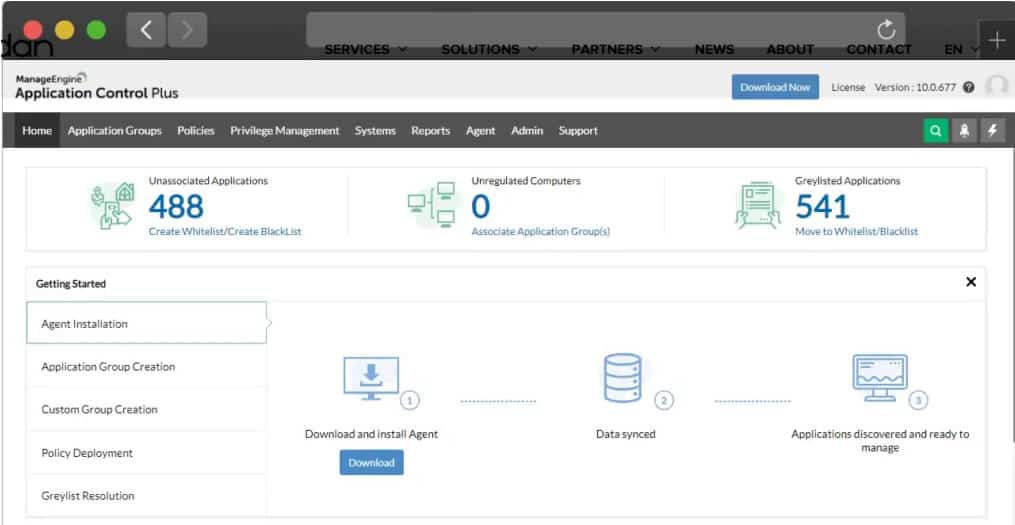
Task: Open the Application Groups menu
Action: (x=115, y=131)
